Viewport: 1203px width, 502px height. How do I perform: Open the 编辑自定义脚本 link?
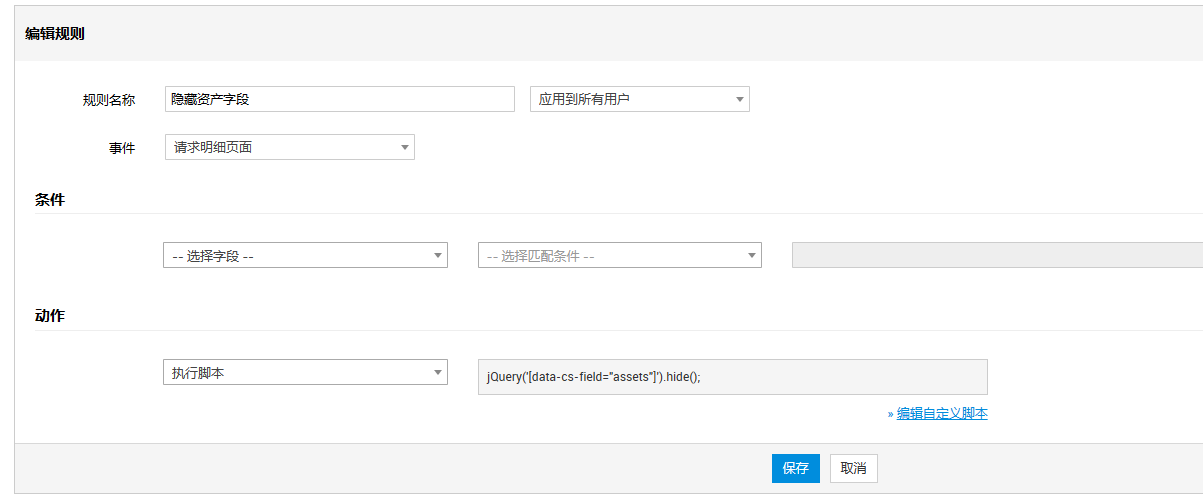(942, 413)
